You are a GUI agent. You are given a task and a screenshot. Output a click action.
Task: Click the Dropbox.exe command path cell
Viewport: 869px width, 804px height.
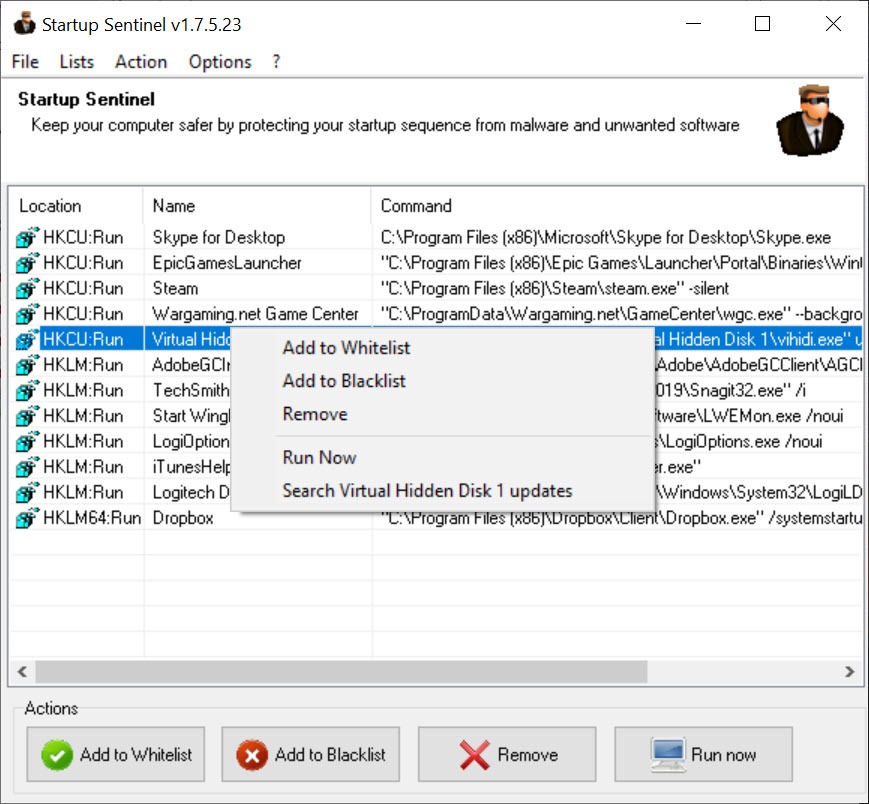621,518
